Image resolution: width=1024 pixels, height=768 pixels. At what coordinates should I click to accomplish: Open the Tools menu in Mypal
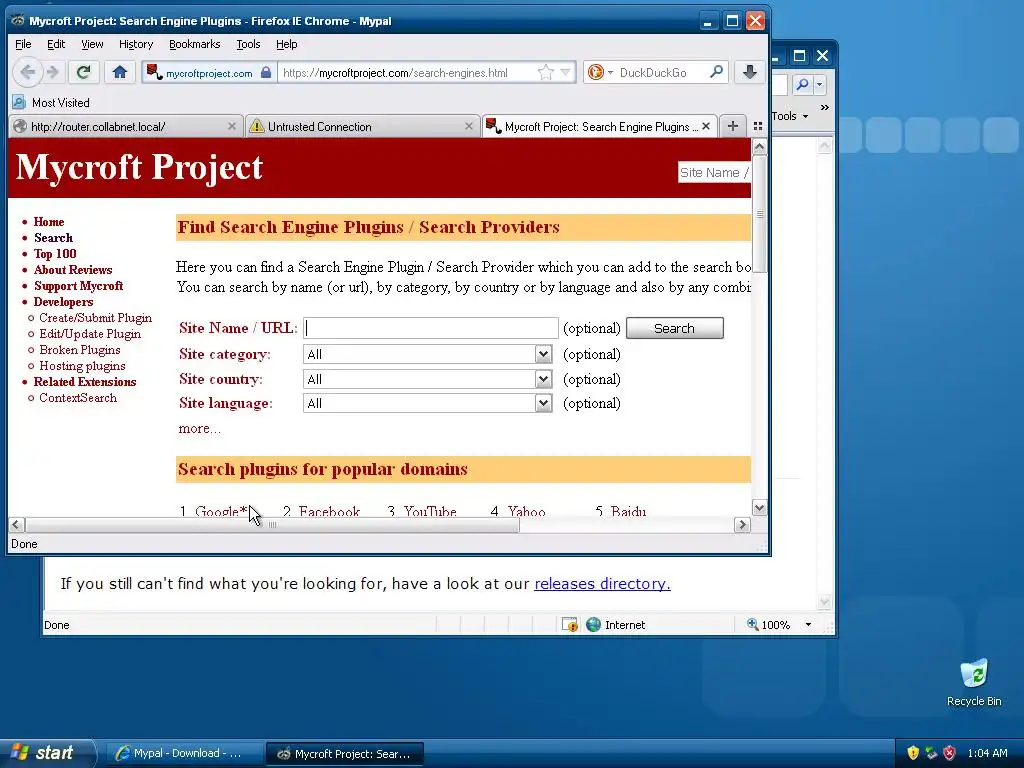tap(248, 44)
